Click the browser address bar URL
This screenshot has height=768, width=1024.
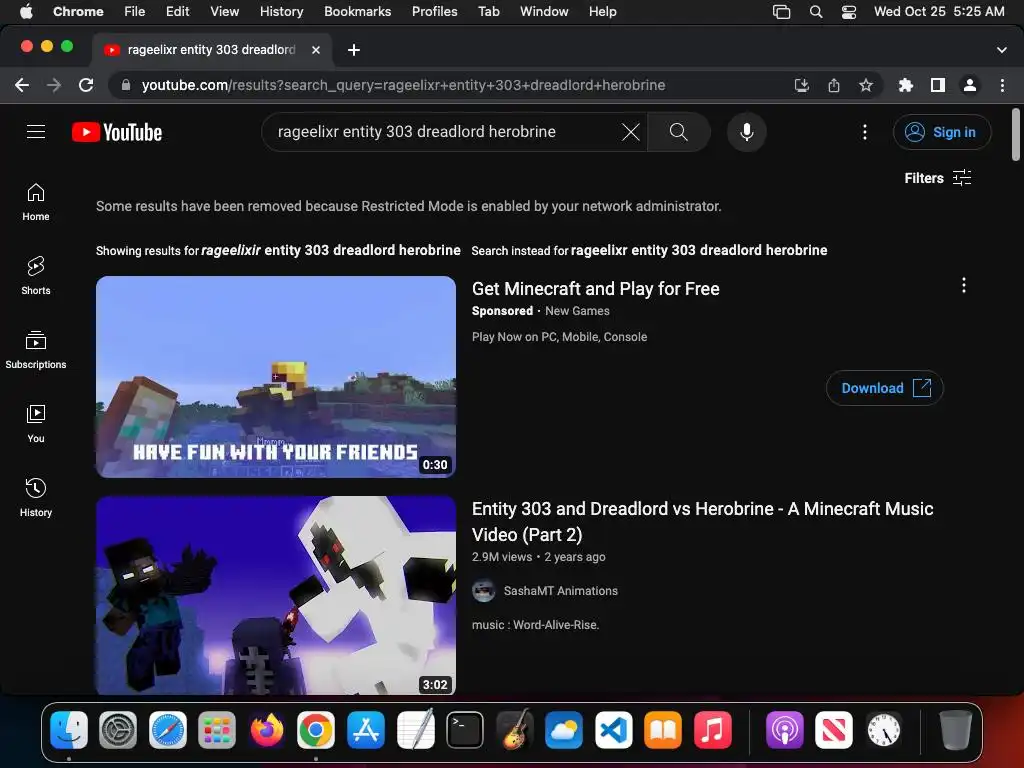(x=404, y=85)
